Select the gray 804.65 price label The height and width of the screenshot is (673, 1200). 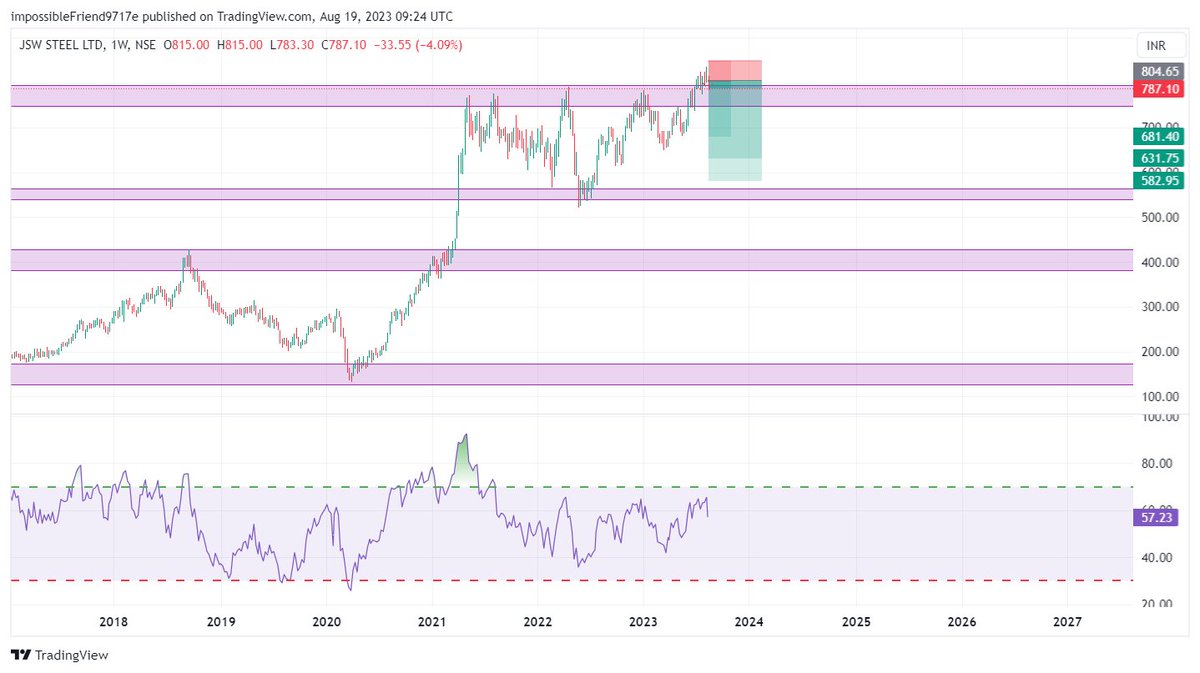(1160, 72)
